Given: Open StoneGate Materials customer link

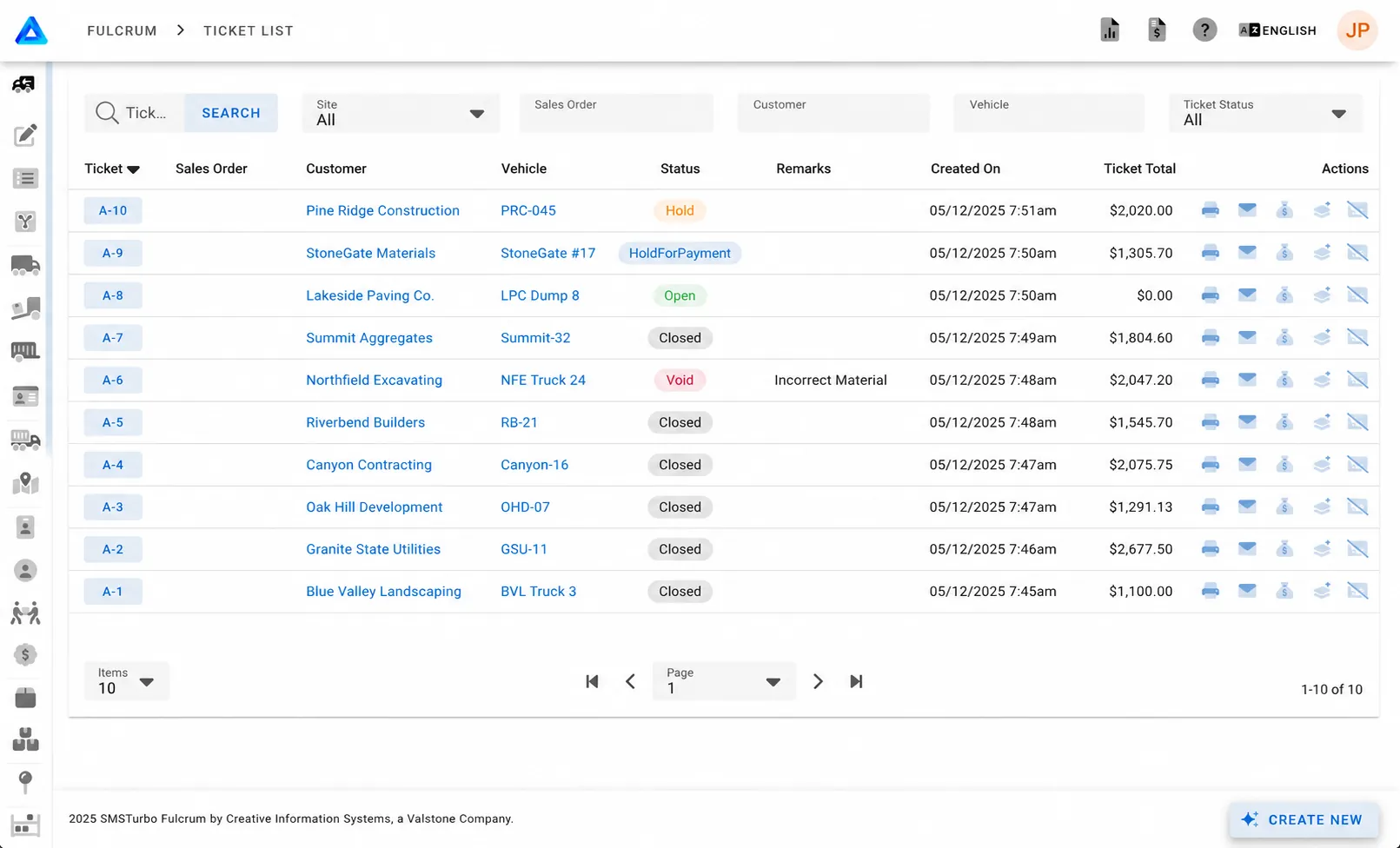Looking at the screenshot, I should (370, 253).
